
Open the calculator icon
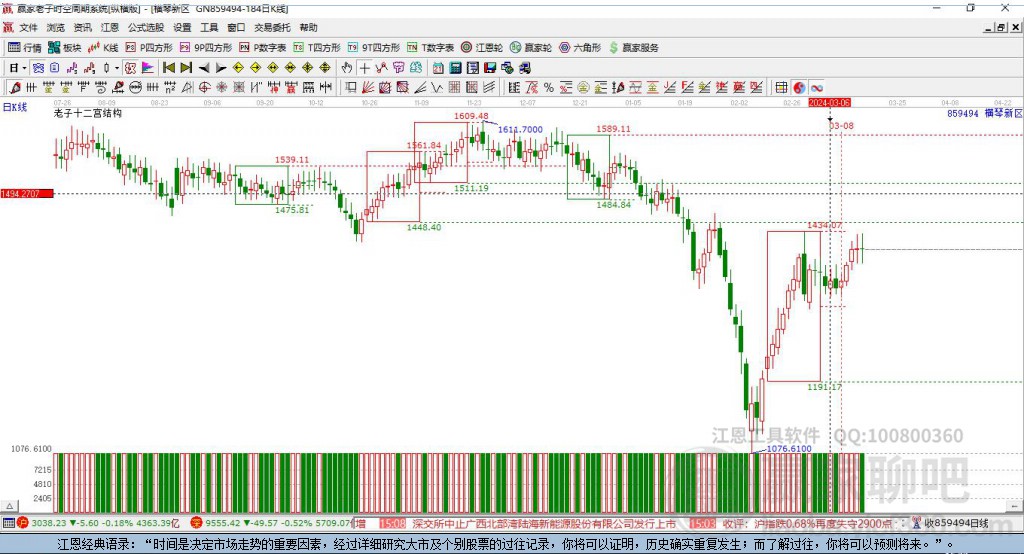(455, 68)
